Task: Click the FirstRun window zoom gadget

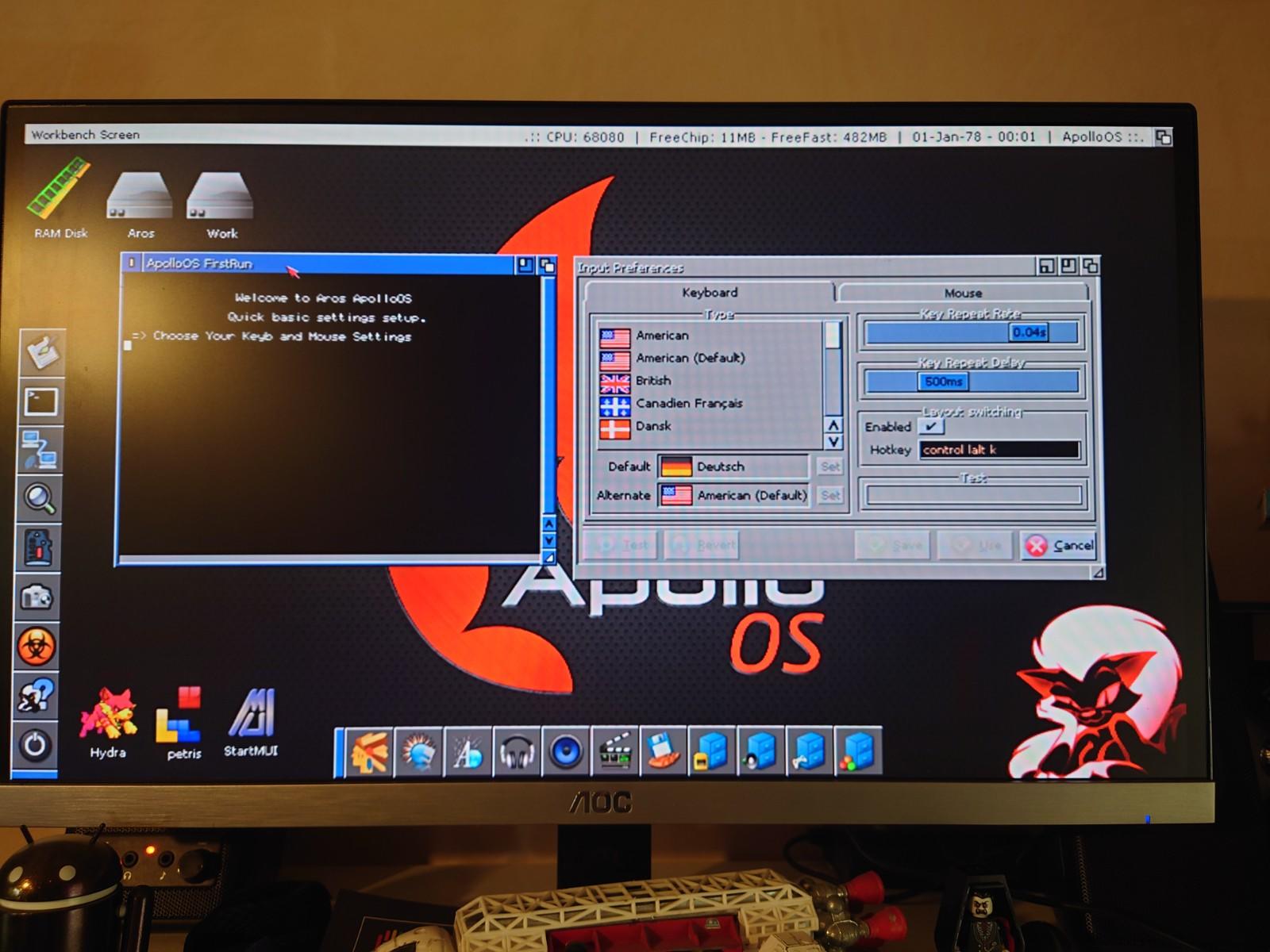Action: [x=525, y=265]
